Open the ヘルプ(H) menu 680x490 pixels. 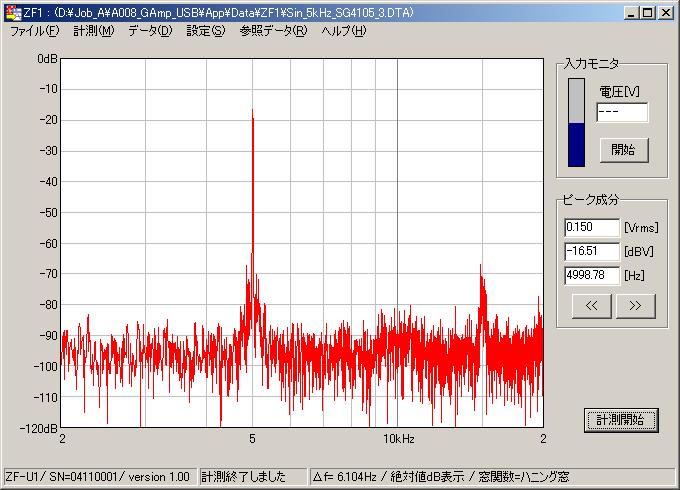tap(344, 31)
